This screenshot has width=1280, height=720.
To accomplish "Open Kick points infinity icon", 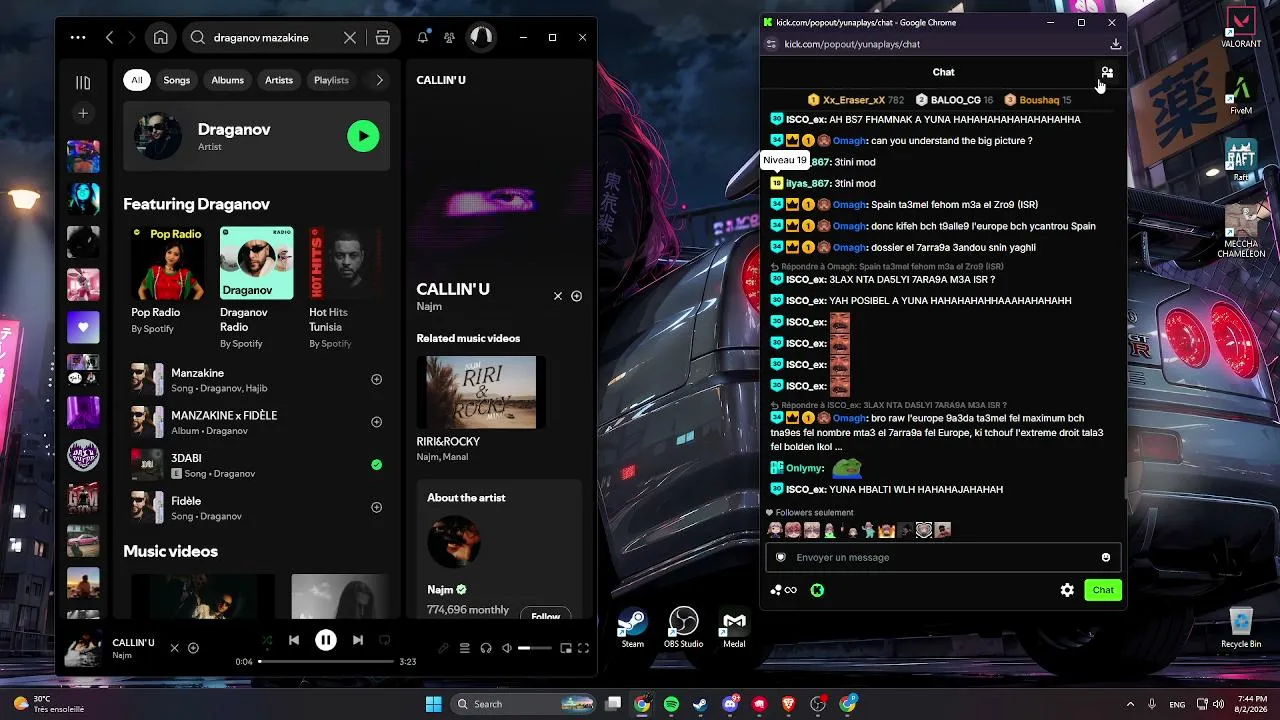I will [784, 590].
